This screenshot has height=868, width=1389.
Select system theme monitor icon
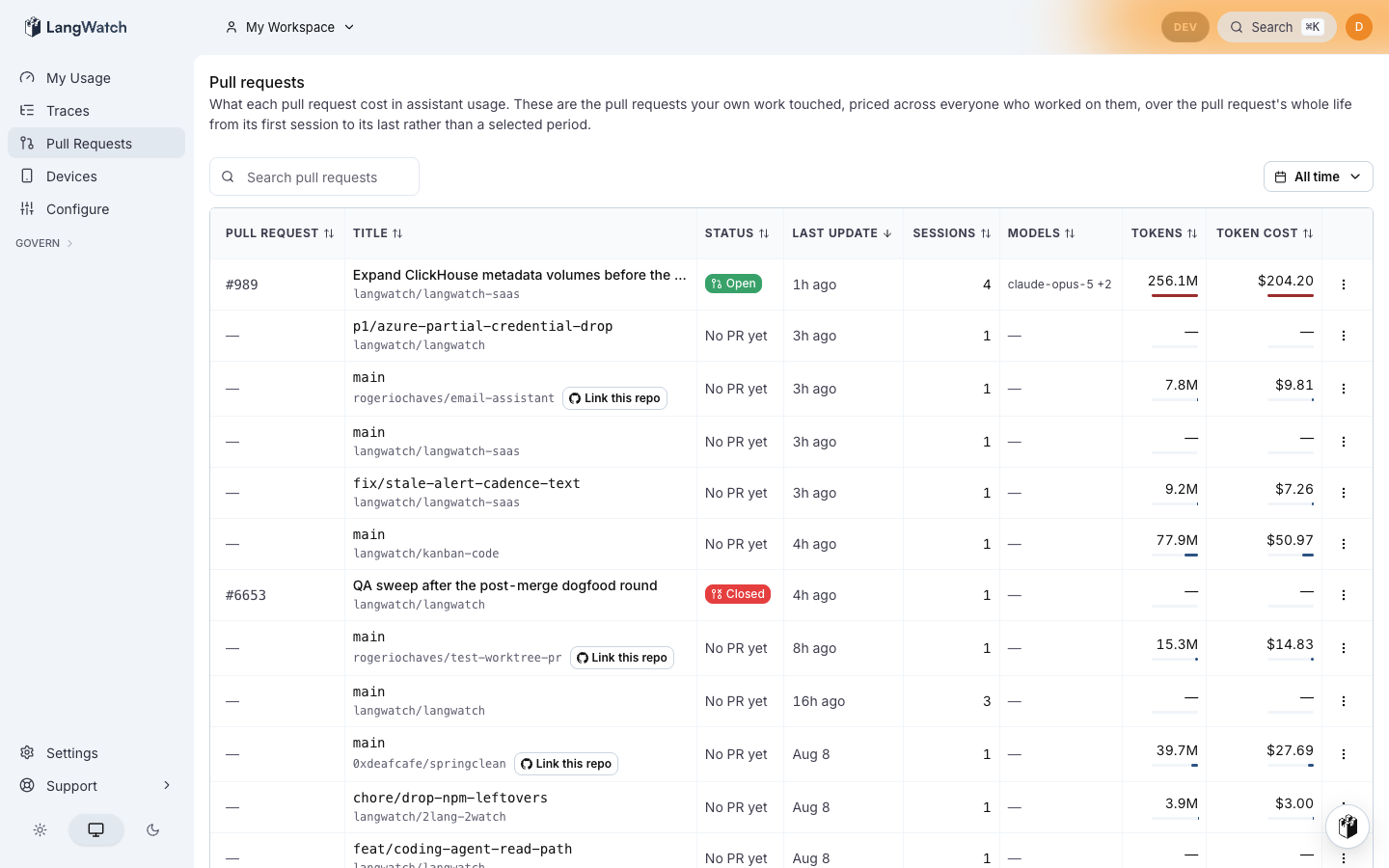click(96, 829)
